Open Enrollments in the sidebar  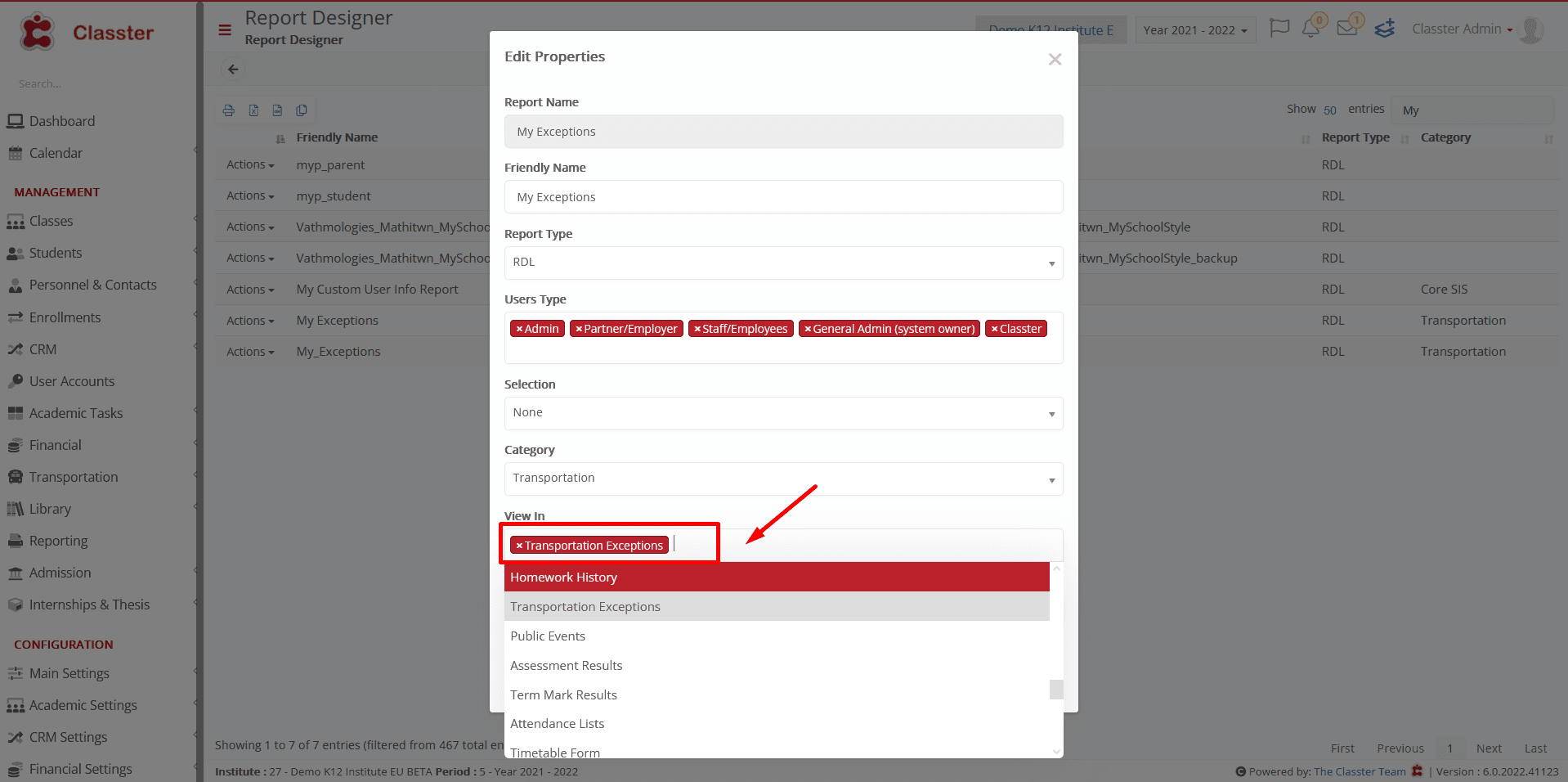click(x=65, y=317)
